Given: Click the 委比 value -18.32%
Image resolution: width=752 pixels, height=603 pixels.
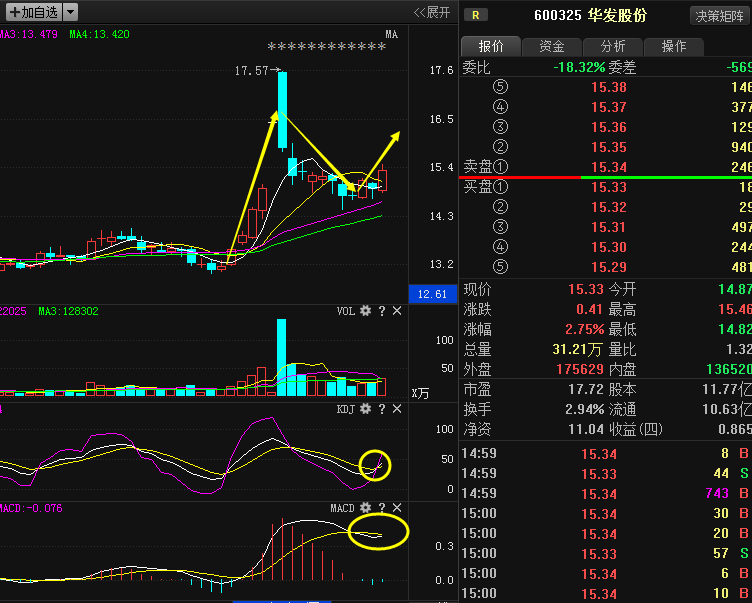Looking at the screenshot, I should point(579,67).
